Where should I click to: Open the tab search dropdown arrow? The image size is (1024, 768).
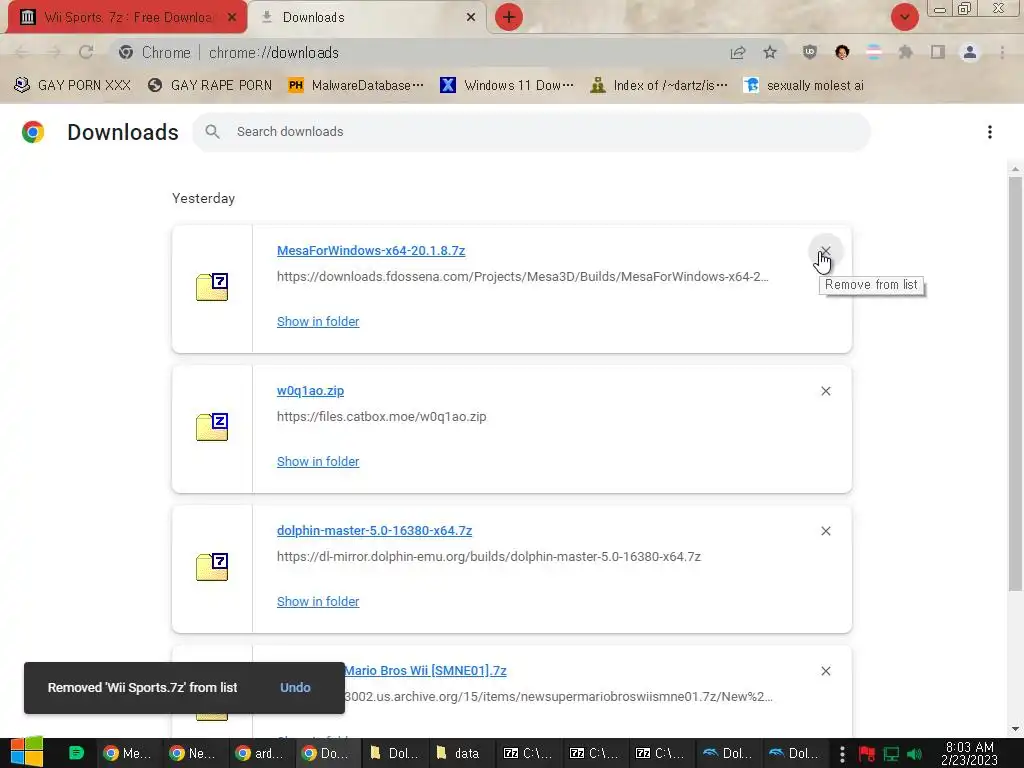[904, 17]
